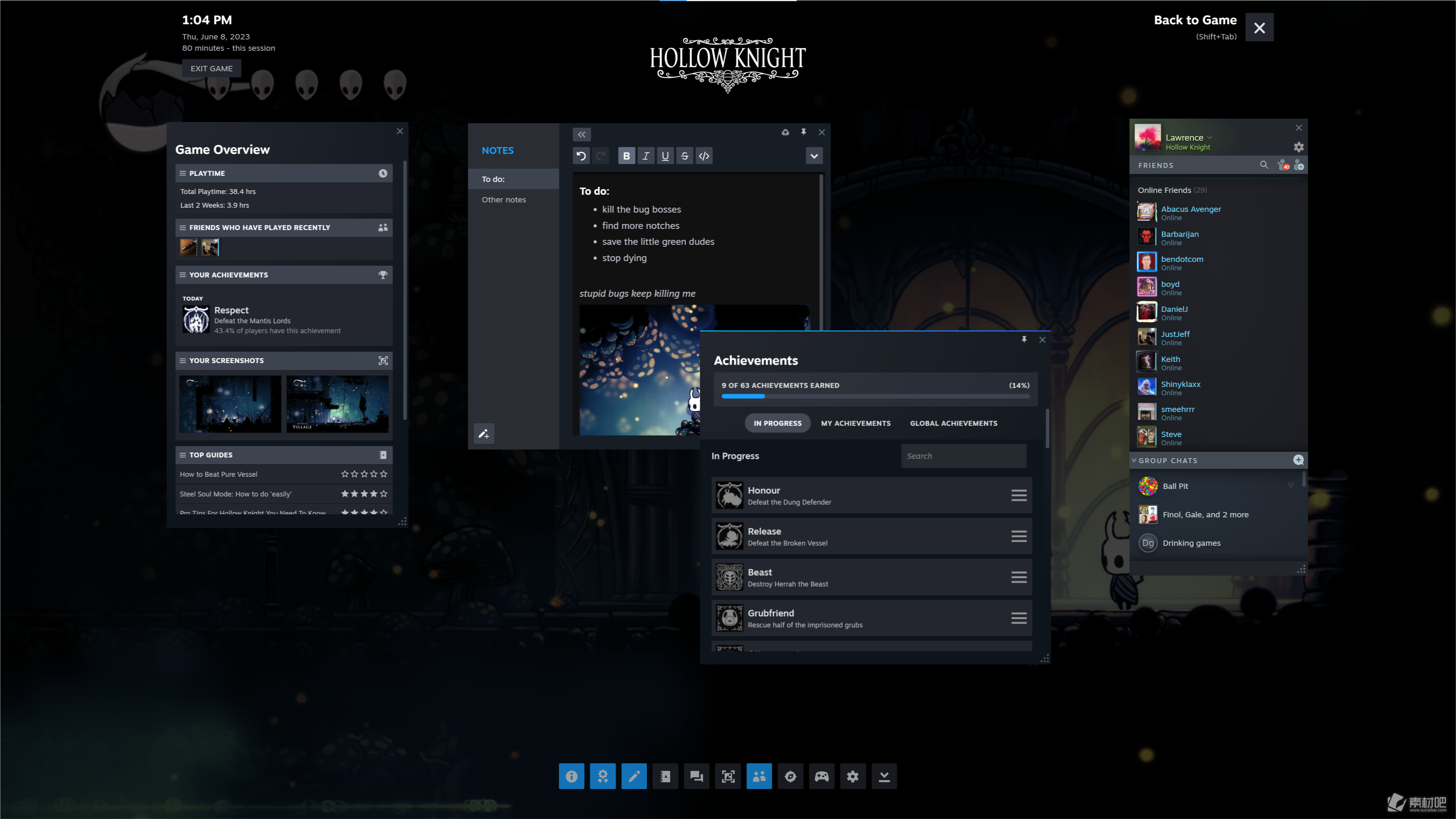The width and height of the screenshot is (1456, 819).
Task: Search achievements using the search input field
Action: pos(962,455)
